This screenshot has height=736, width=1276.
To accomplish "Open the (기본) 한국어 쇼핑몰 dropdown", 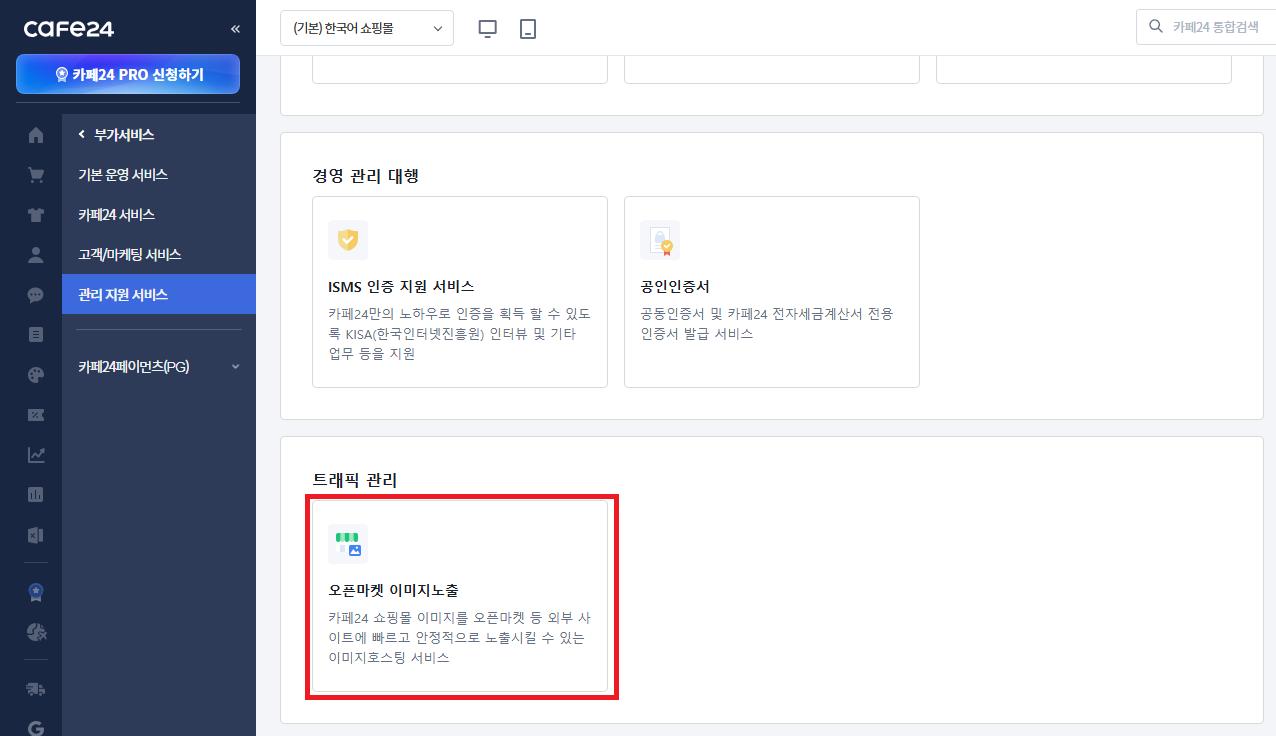I will point(367,28).
